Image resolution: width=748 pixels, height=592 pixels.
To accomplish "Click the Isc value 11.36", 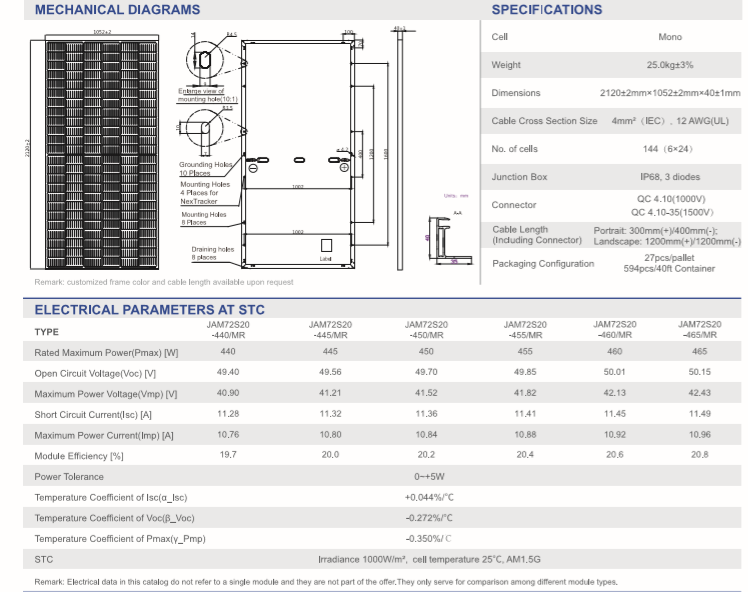I will tap(426, 414).
